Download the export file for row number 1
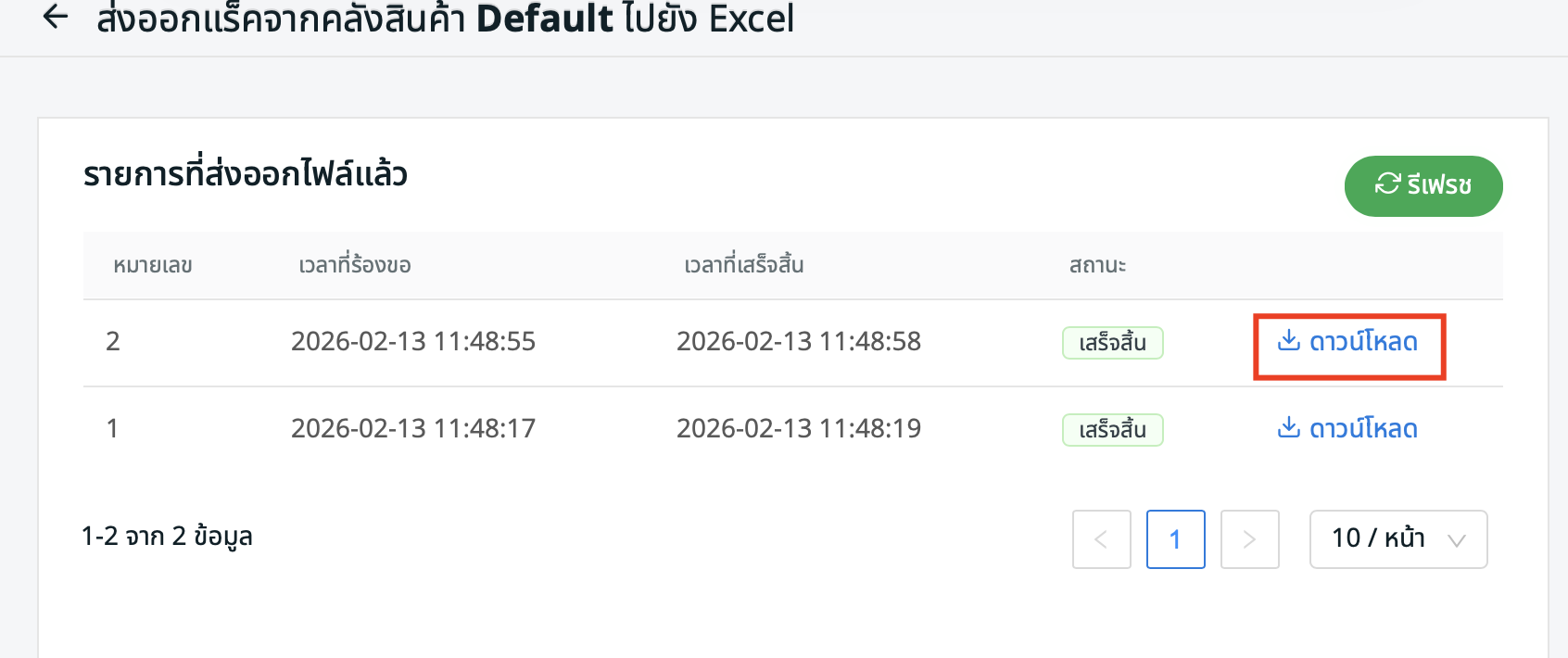1568x658 pixels. pyautogui.click(x=1348, y=429)
